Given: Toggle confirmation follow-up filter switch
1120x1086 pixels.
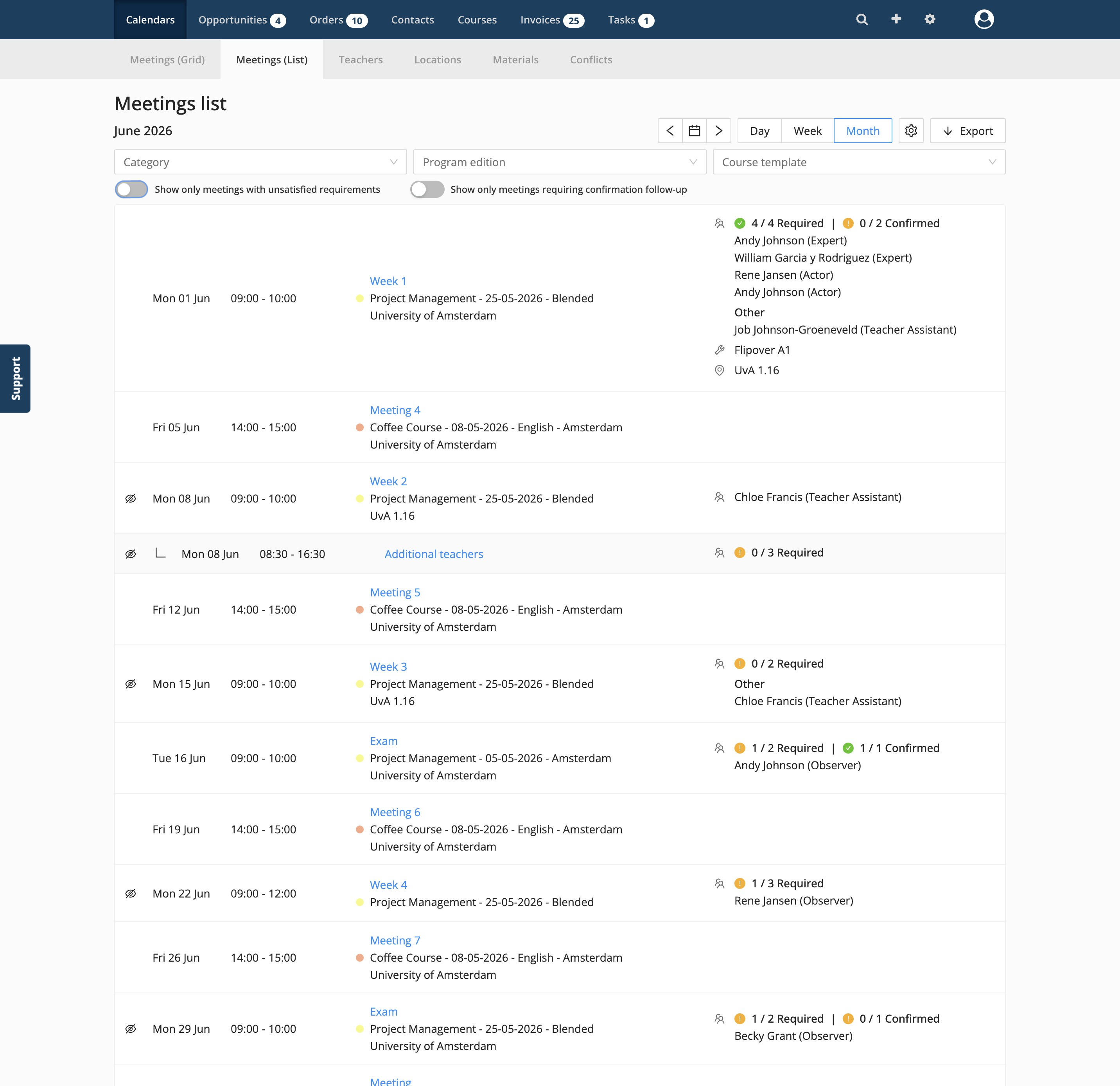Looking at the screenshot, I should coord(427,189).
